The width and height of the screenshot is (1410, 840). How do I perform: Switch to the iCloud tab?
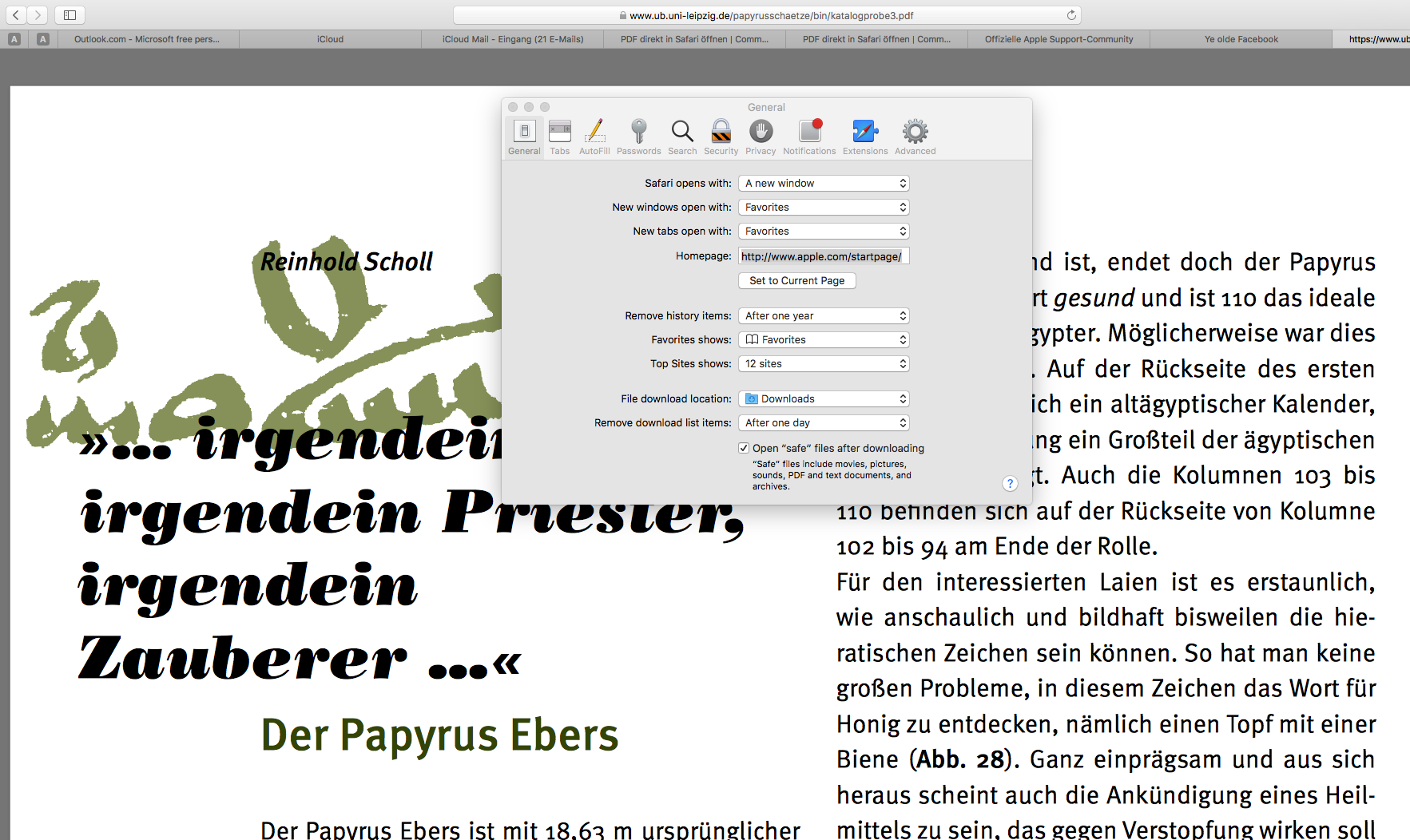[x=330, y=39]
